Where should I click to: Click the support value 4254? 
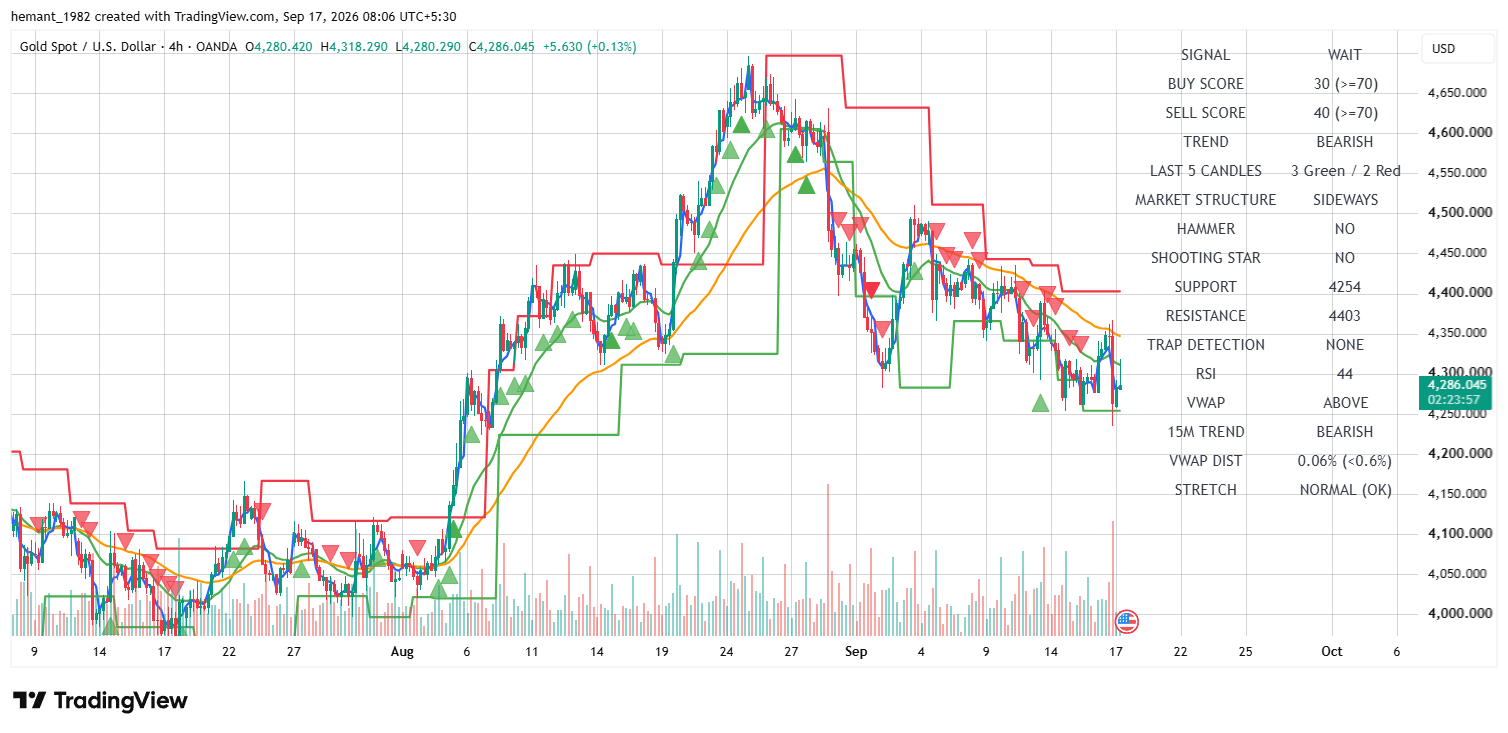click(x=1345, y=287)
